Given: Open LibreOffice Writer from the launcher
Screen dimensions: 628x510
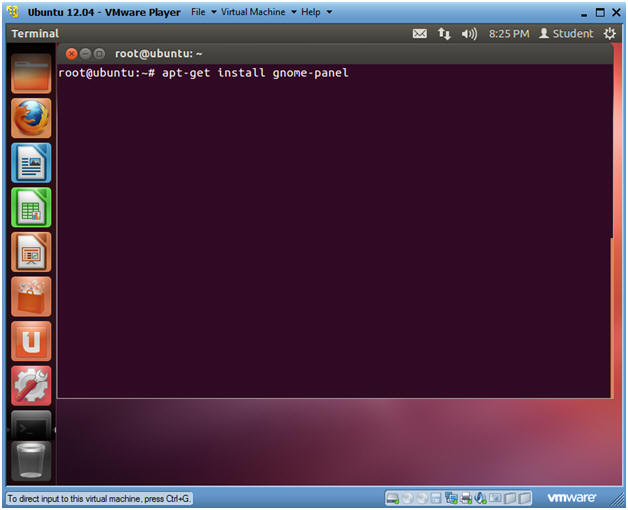Looking at the screenshot, I should (31, 163).
